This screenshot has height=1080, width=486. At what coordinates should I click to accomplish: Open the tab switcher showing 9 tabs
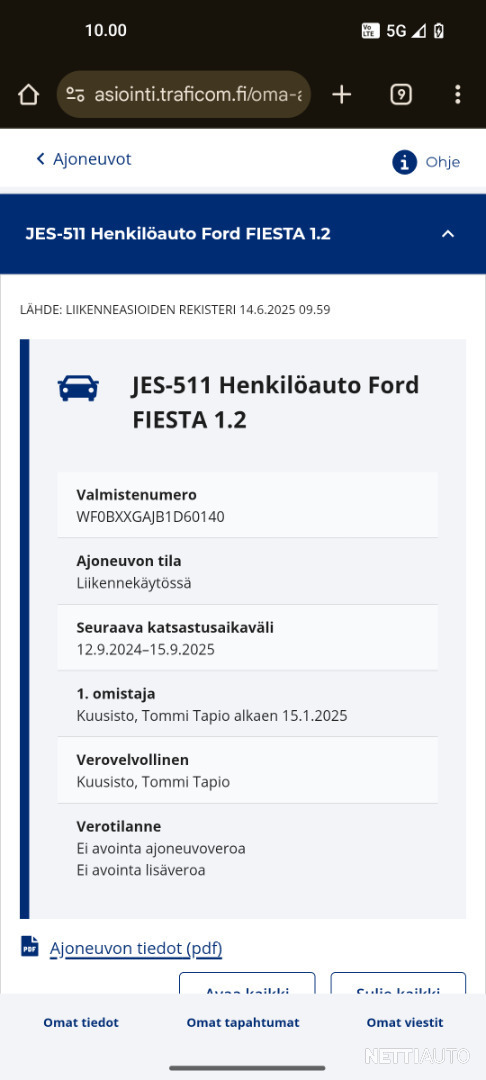tap(401, 94)
